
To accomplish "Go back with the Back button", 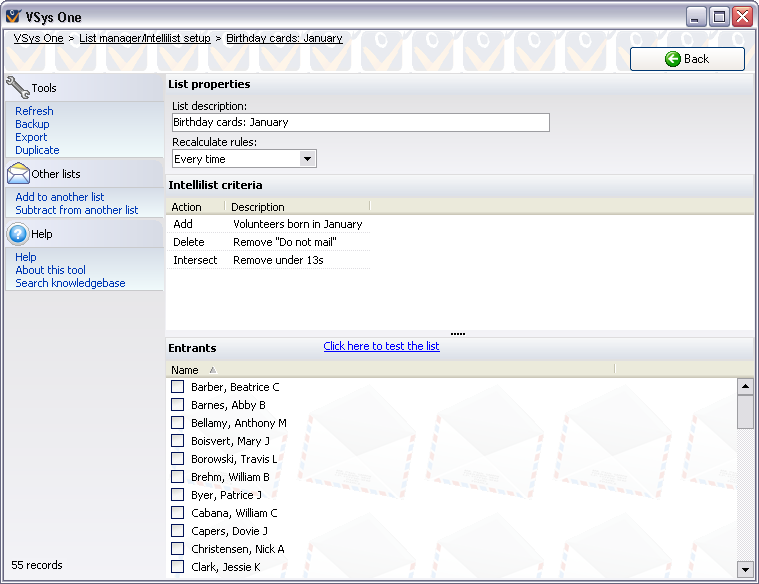I will pyautogui.click(x=687, y=59).
